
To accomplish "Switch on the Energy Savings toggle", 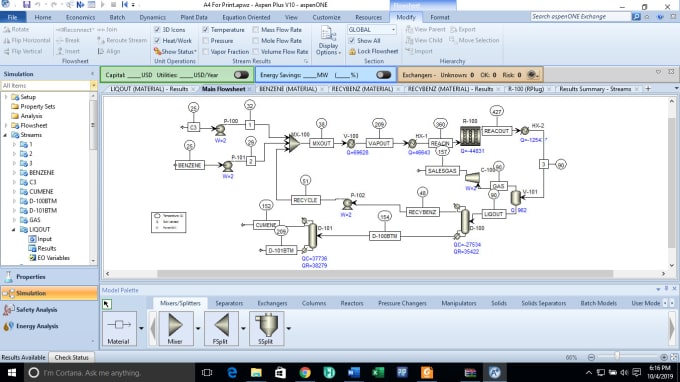I will (x=383, y=75).
